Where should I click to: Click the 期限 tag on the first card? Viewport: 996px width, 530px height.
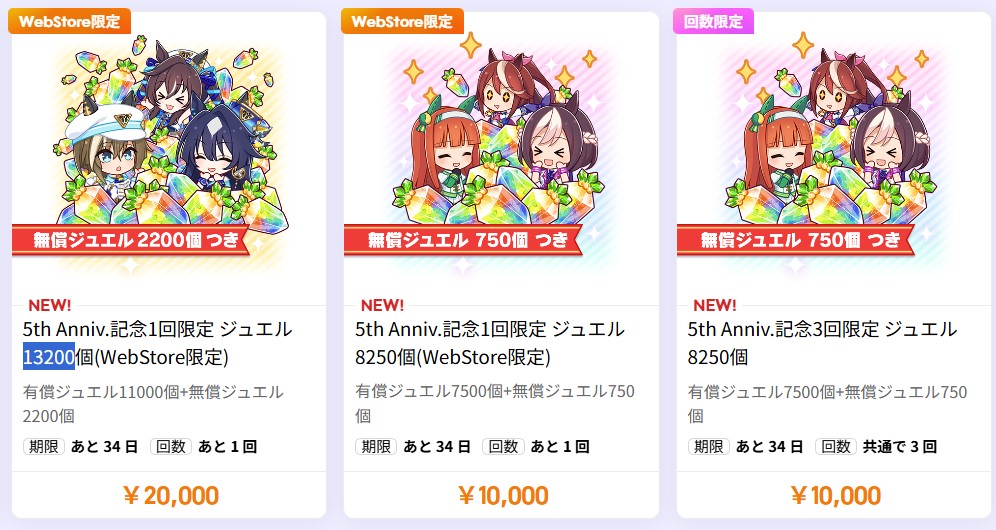click(x=44, y=447)
